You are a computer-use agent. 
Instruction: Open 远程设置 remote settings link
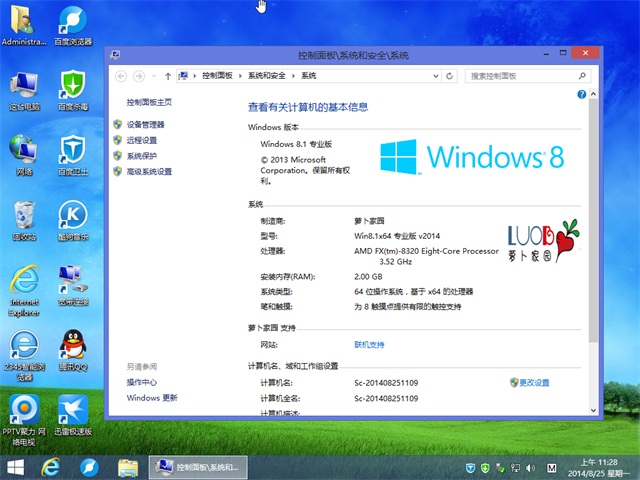click(141, 140)
